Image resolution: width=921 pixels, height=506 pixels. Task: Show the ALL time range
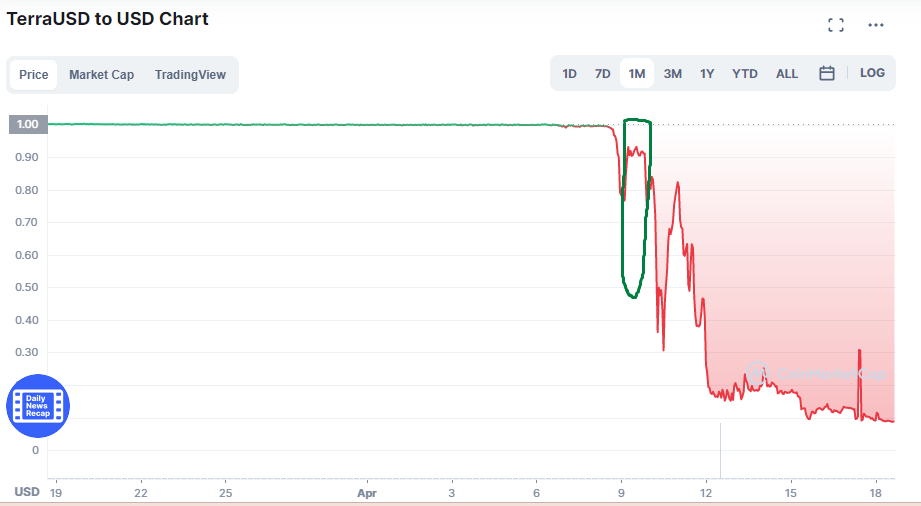[x=787, y=73]
